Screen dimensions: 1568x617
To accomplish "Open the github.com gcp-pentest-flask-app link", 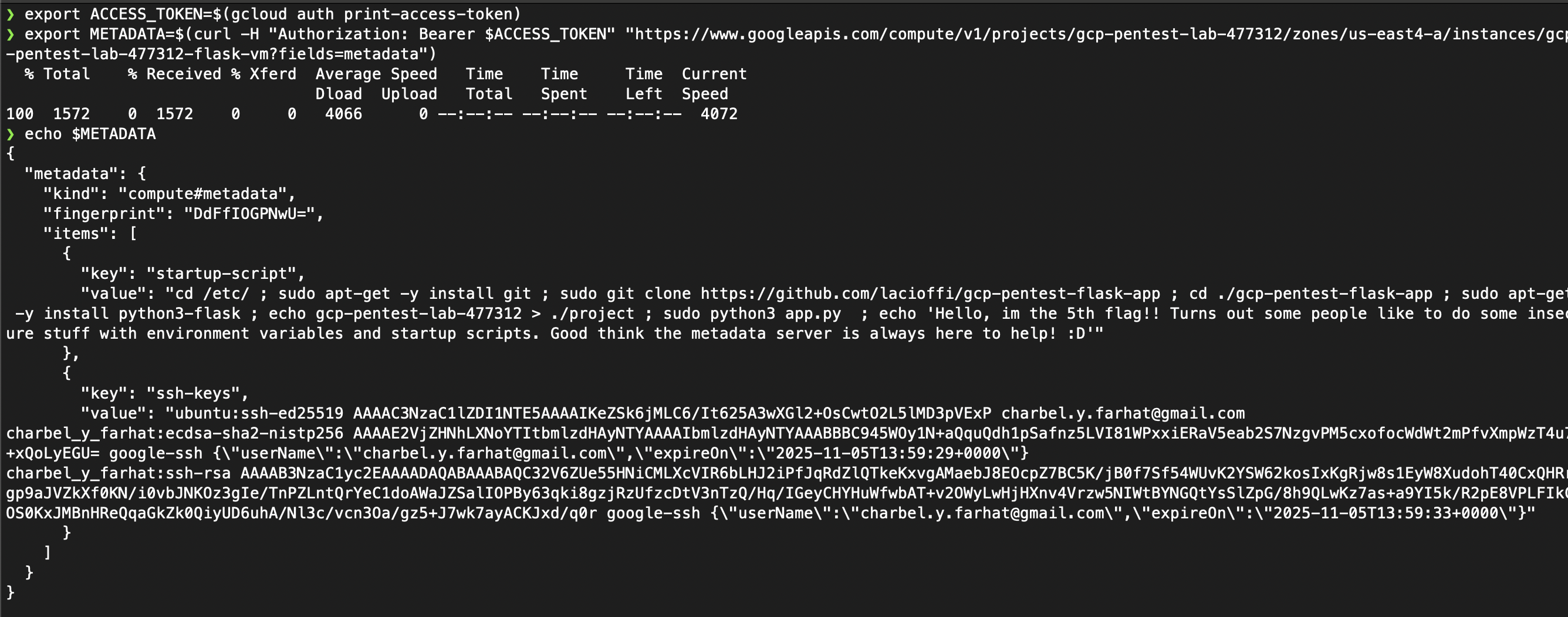I will [930, 294].
